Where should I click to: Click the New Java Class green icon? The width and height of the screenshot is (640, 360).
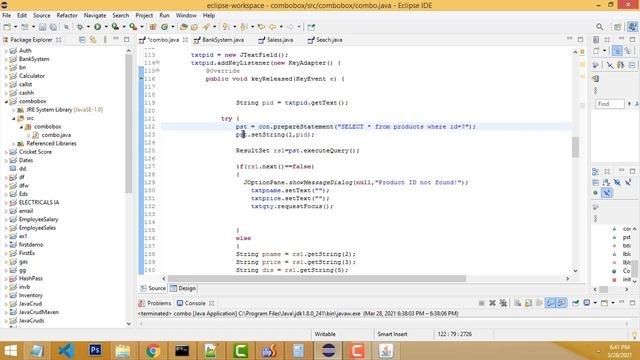164,27
